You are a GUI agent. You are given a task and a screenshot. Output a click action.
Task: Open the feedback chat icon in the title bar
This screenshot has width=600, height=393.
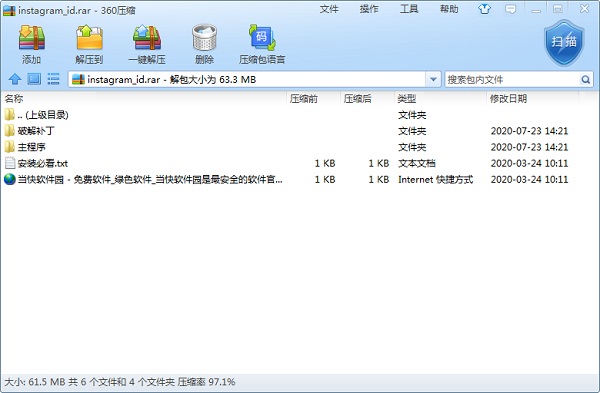click(x=510, y=9)
